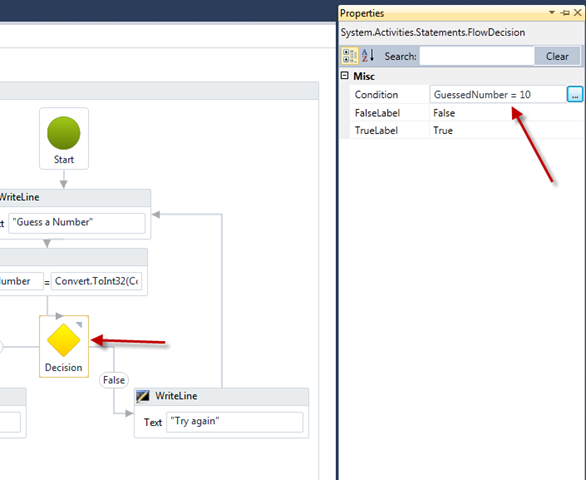Image resolution: width=586 pixels, height=480 pixels.
Task: Select the green Start node
Action: coord(64,133)
